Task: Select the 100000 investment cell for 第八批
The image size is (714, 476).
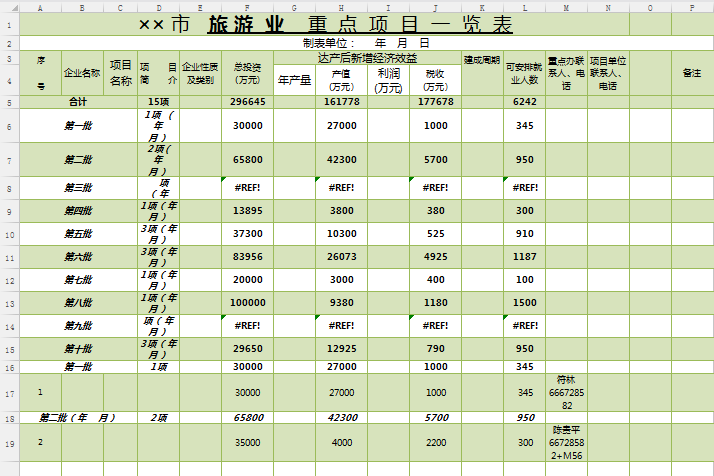Action: tap(247, 302)
